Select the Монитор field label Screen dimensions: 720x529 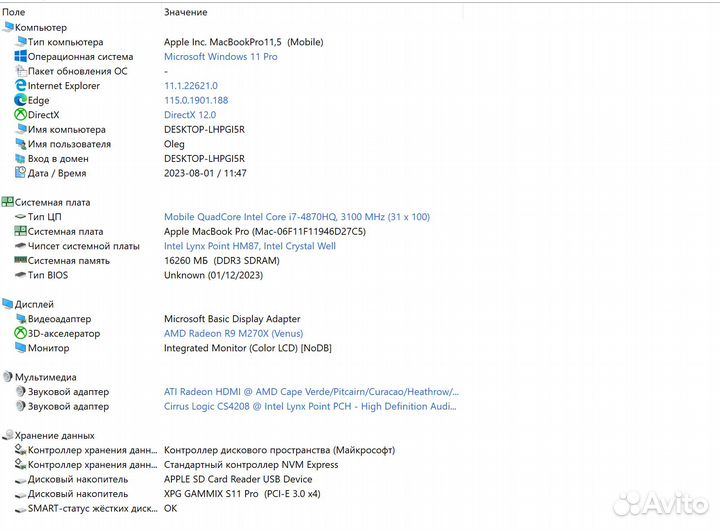click(x=48, y=348)
